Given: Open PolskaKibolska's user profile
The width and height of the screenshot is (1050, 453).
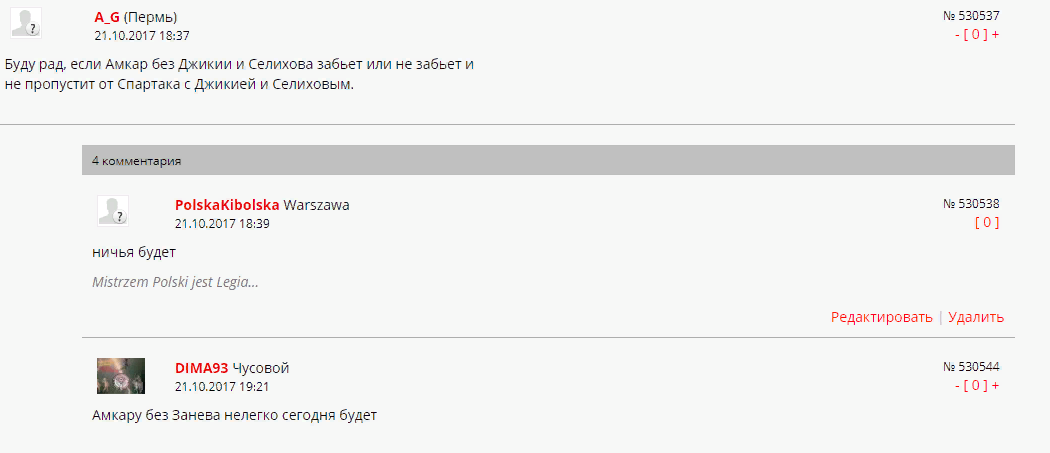Looking at the screenshot, I should [227, 205].
